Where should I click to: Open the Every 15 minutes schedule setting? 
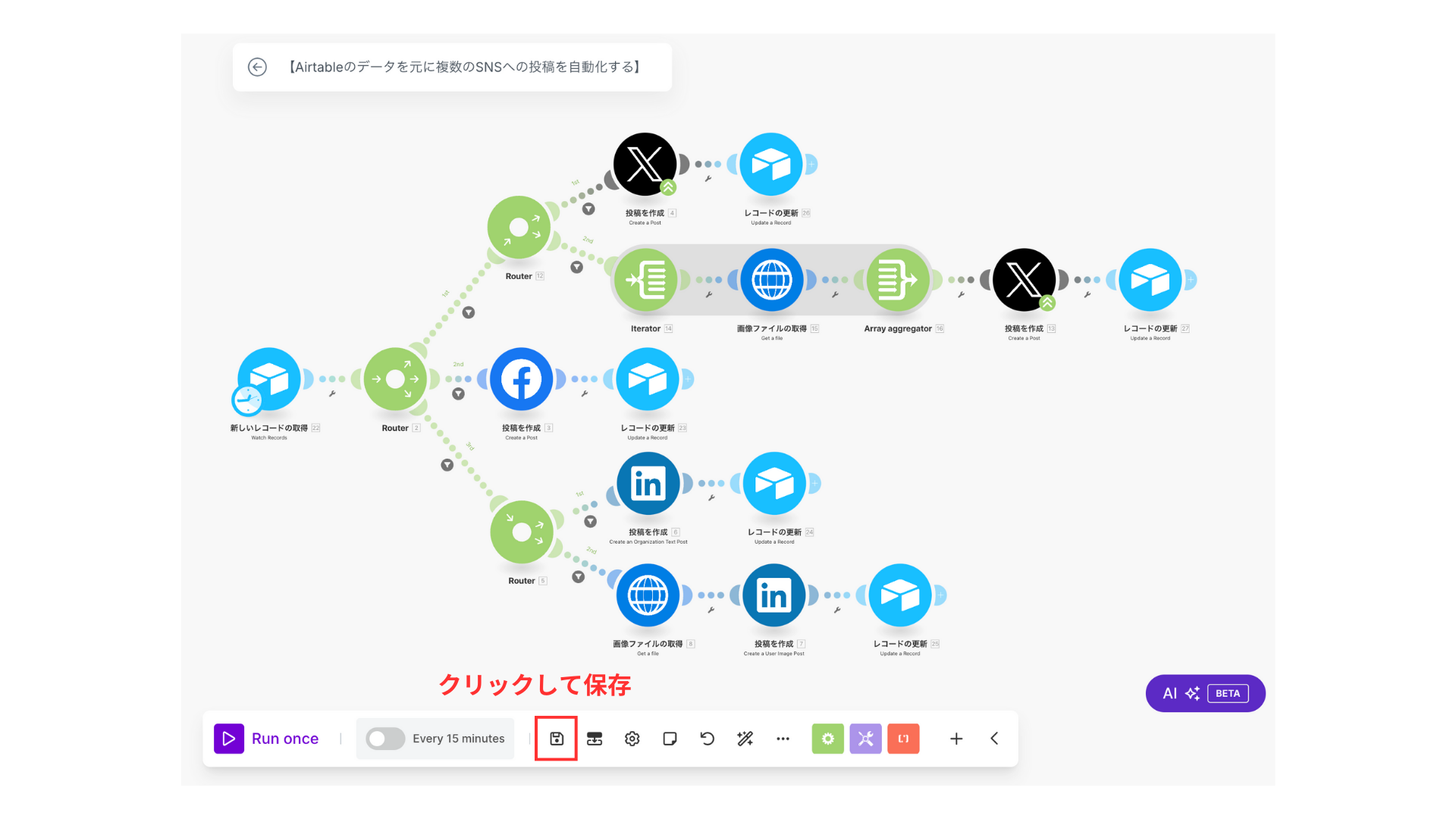click(x=459, y=739)
